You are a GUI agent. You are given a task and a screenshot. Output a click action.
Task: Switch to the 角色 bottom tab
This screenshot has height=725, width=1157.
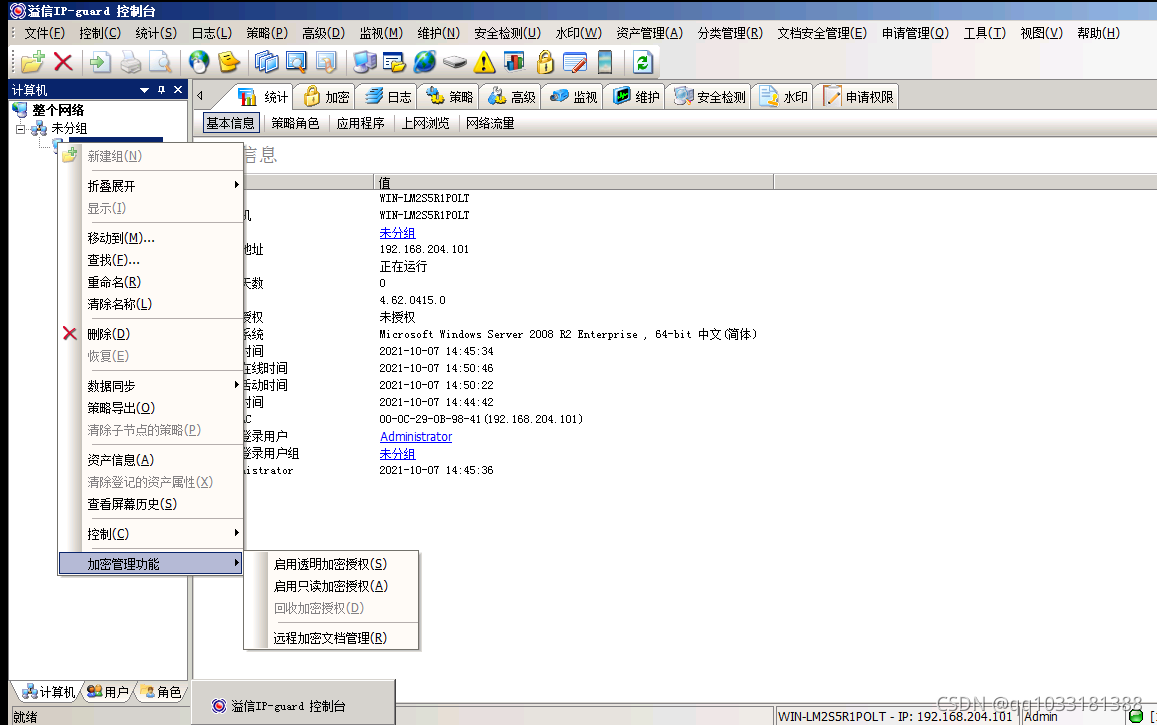point(161,692)
